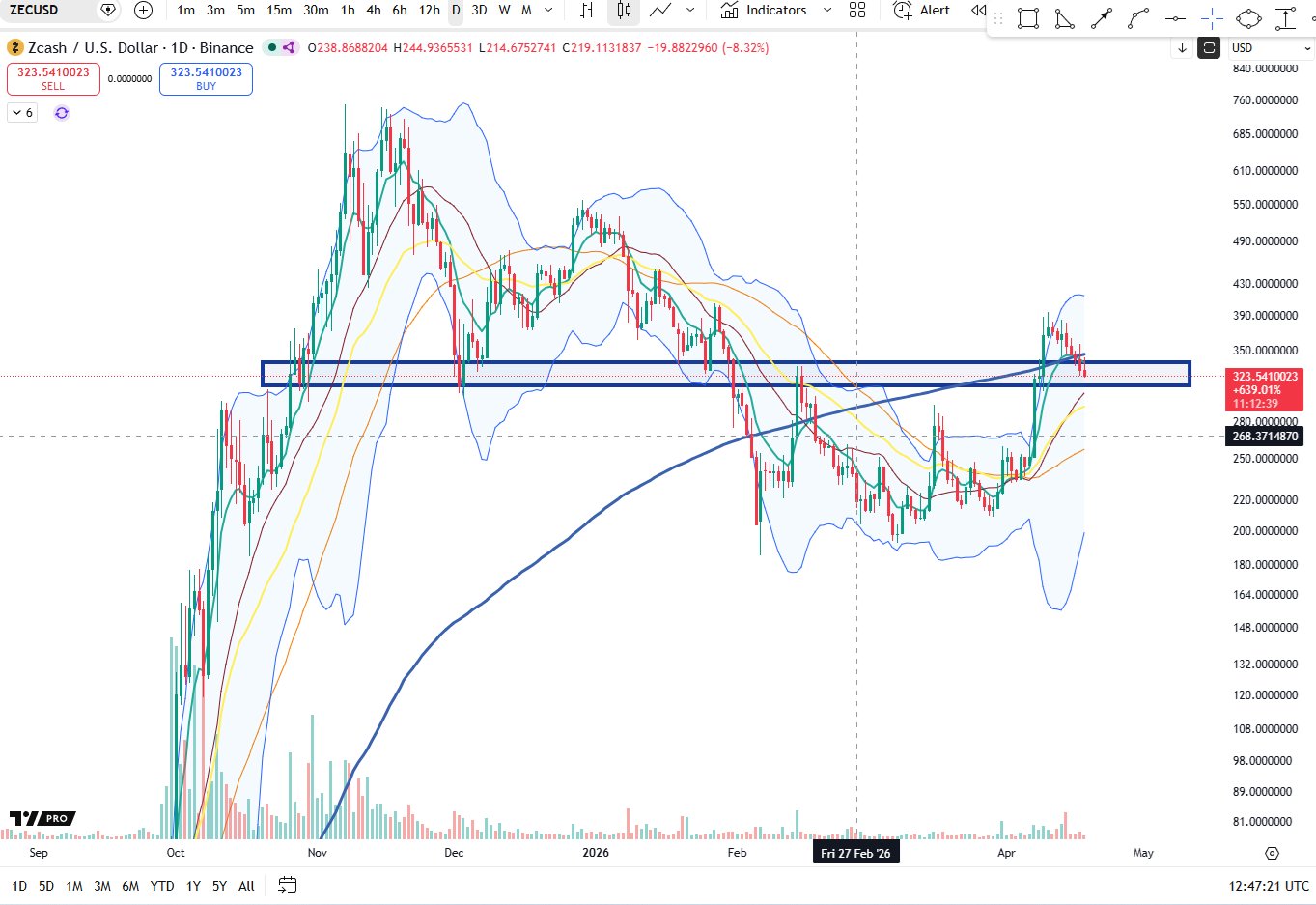Switch to the 5m timeframe
1316x905 pixels.
coord(245,10)
